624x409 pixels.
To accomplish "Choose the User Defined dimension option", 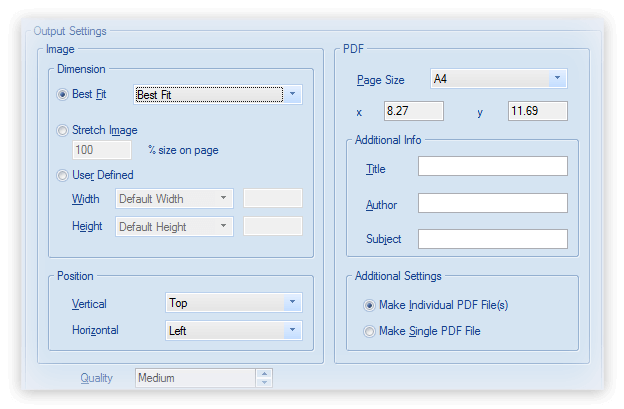I will tap(64, 175).
